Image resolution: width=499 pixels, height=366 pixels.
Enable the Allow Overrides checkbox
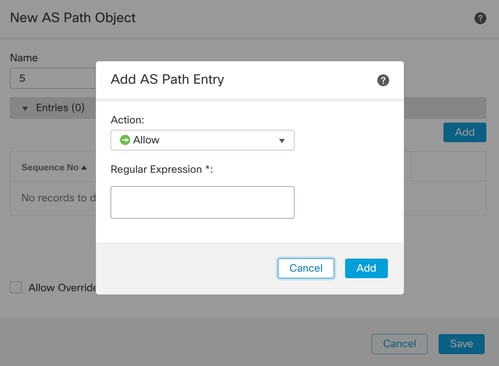click(16, 287)
